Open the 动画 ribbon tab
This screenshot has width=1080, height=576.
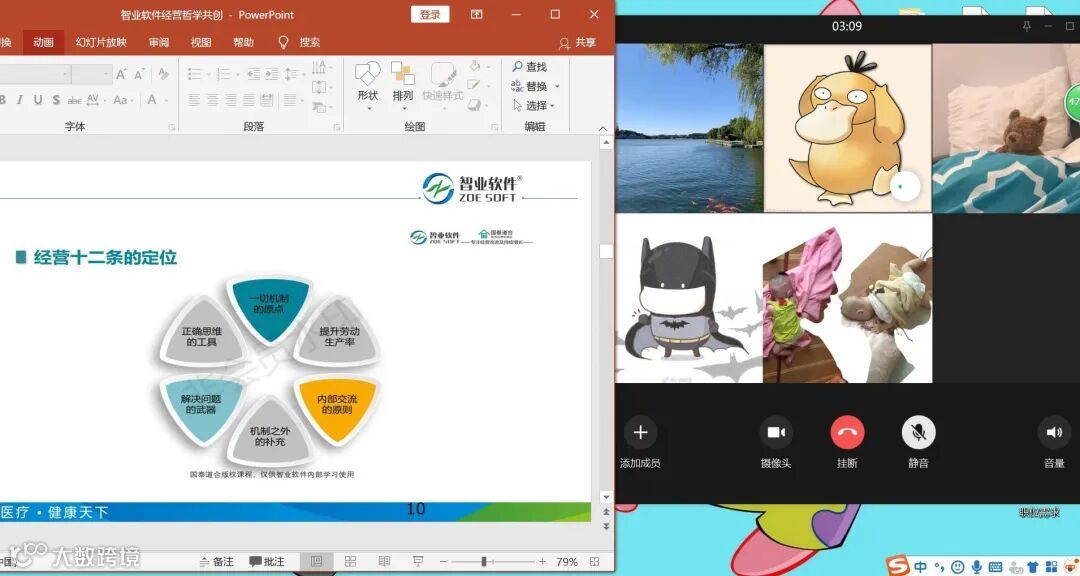tap(43, 42)
